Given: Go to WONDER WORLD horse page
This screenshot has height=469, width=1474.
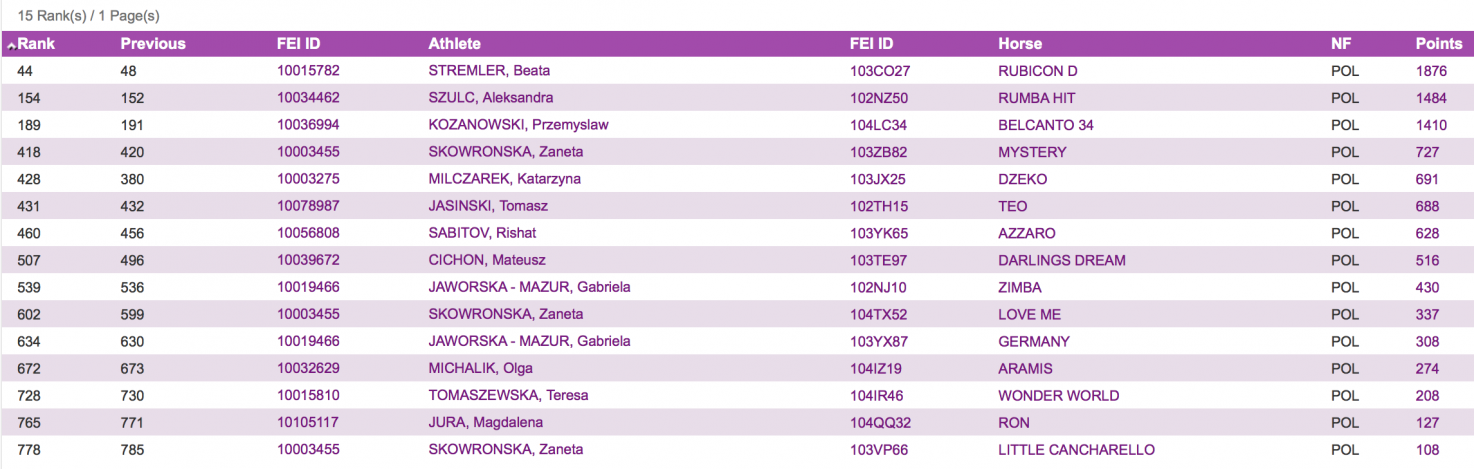Looking at the screenshot, I should pos(1058,395).
